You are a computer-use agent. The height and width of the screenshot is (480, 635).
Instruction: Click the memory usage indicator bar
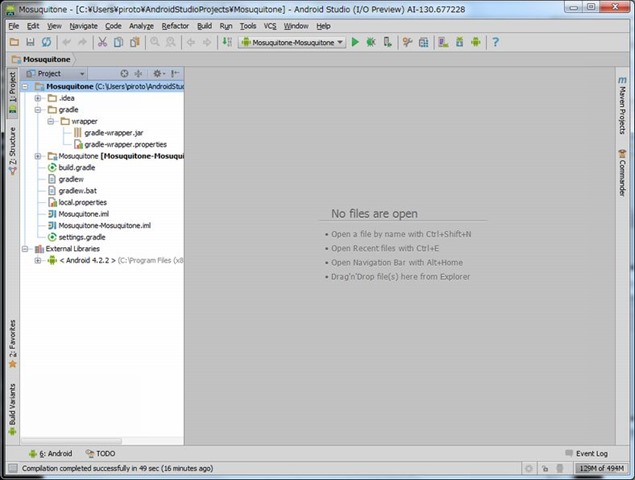click(x=600, y=468)
